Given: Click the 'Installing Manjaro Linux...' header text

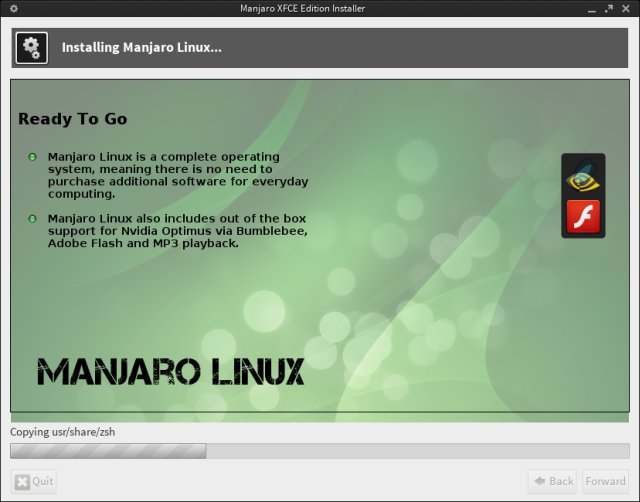Looking at the screenshot, I should coord(142,47).
